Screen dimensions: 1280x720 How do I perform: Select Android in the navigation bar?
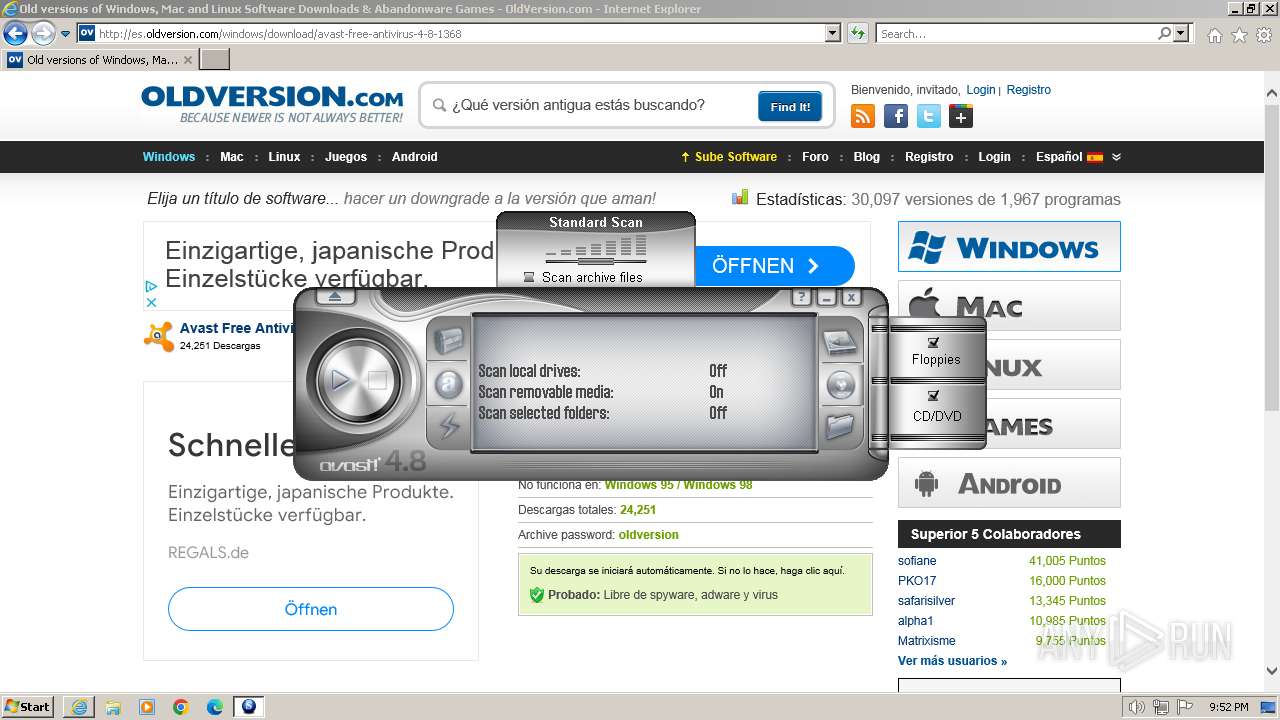tap(415, 157)
